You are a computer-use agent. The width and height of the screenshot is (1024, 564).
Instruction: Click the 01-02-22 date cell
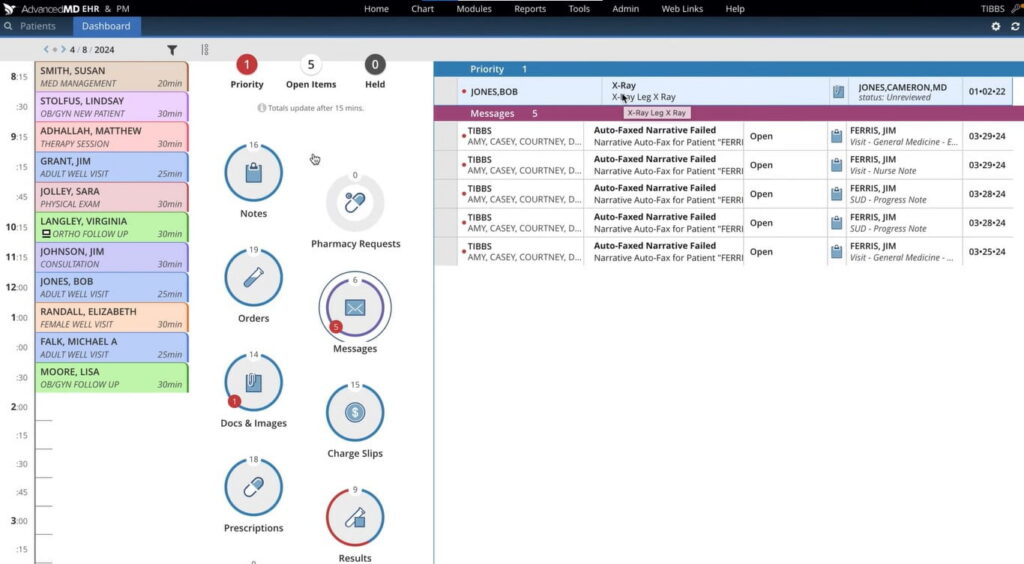[x=987, y=91]
